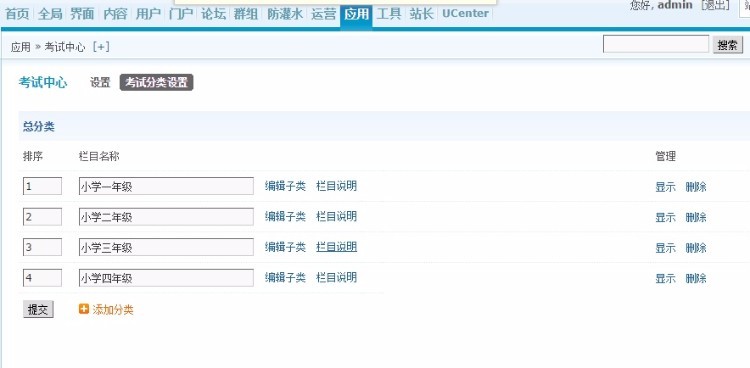750x368 pixels.
Task: Go to the 内容 tab
Action: coord(115,13)
